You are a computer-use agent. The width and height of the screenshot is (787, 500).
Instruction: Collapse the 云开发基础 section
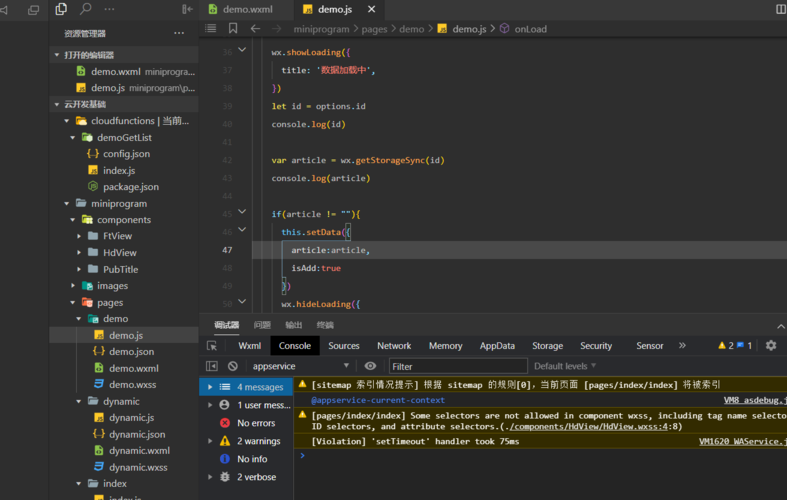coord(57,104)
